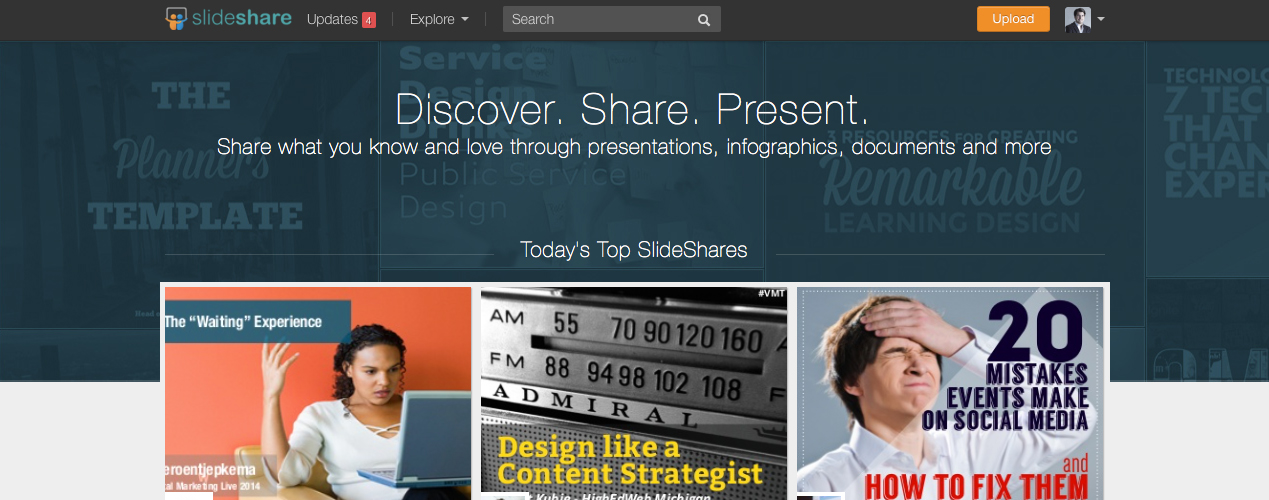Expand the Explore dropdown menu

(439, 19)
